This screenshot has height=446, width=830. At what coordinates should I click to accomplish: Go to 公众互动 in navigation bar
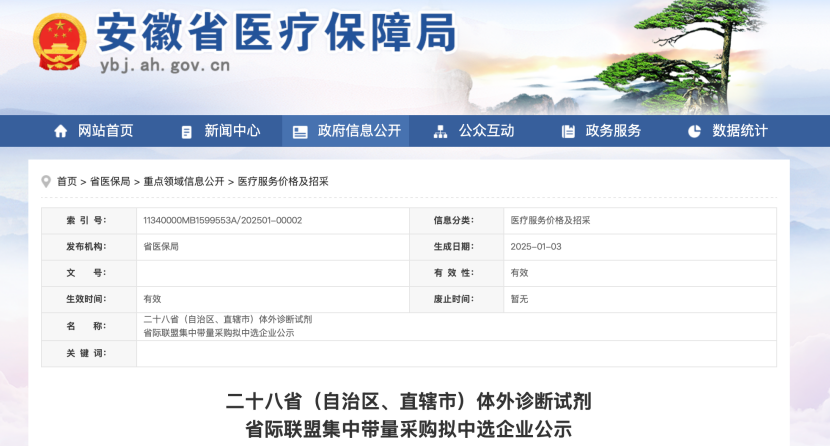click(486, 131)
